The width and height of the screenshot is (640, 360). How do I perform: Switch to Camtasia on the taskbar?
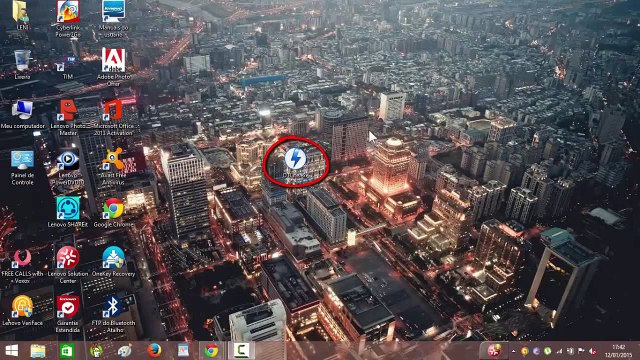click(241, 351)
